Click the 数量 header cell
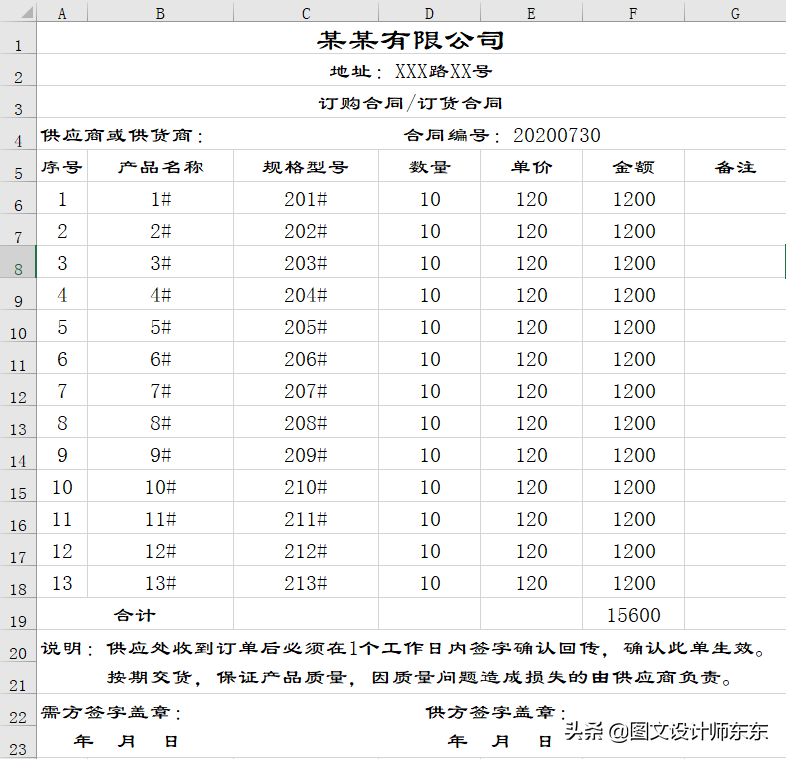The height and width of the screenshot is (759, 786). (x=430, y=166)
